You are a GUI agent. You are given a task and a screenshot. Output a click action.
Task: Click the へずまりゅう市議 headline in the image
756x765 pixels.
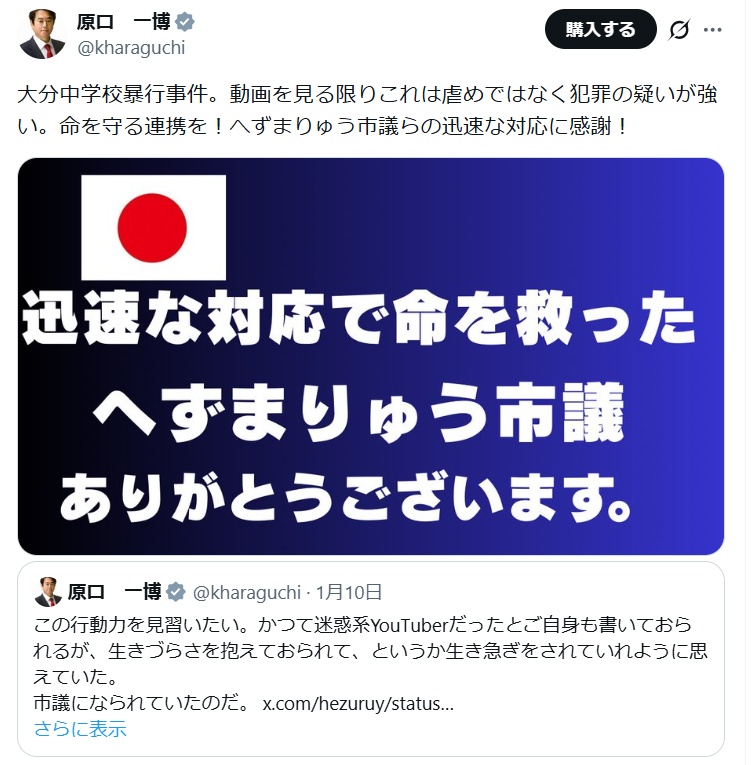pyautogui.click(x=358, y=412)
